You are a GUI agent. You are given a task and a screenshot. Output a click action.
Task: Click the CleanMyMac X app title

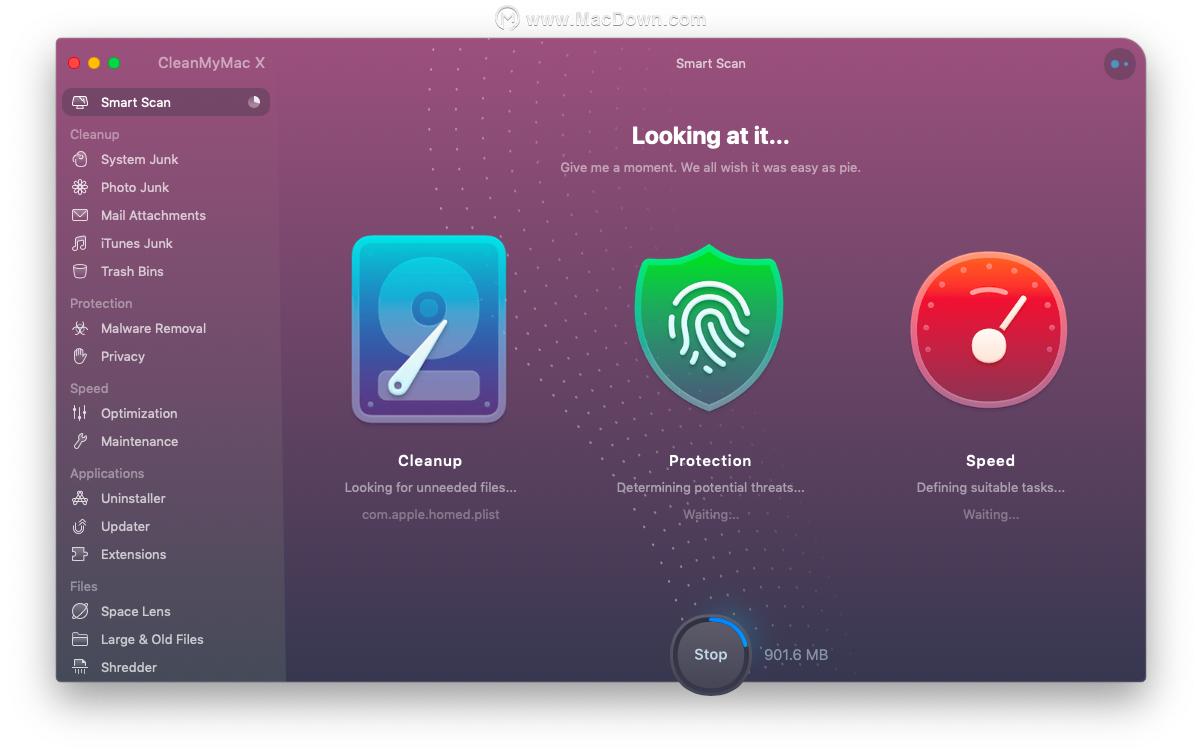point(211,63)
